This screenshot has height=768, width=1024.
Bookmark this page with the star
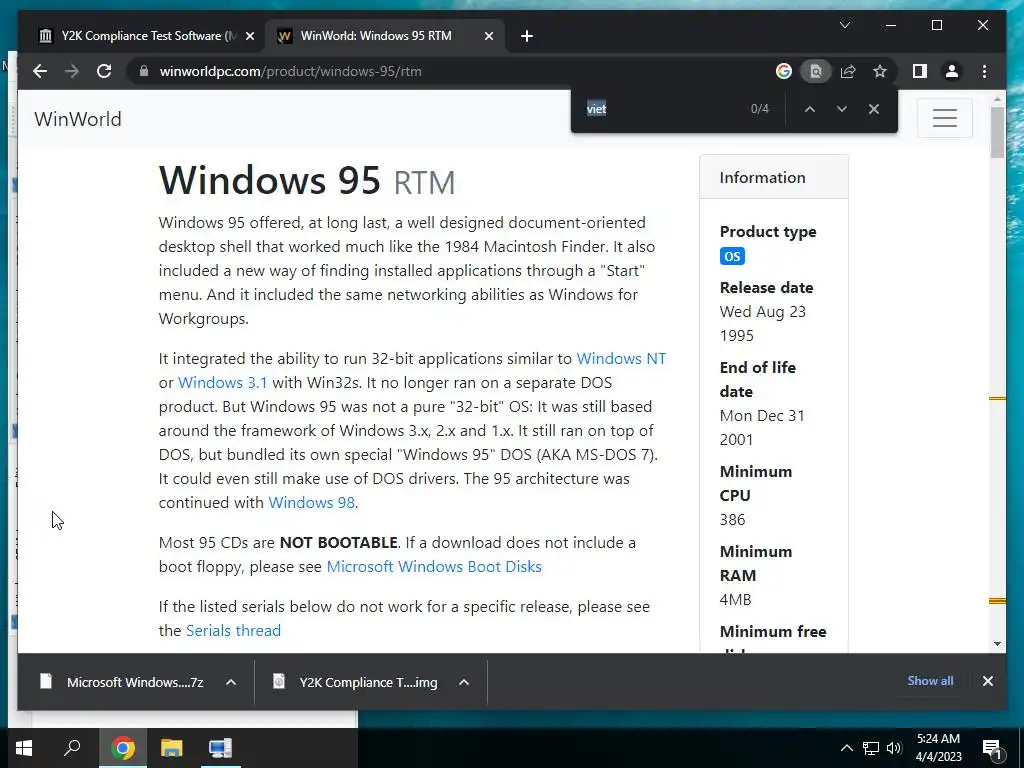point(880,71)
